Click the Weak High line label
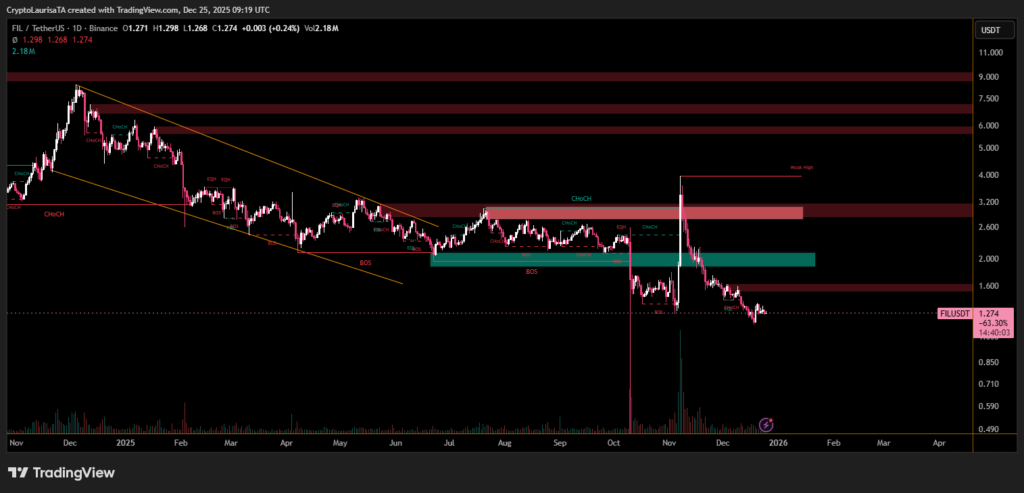The image size is (1024, 493). coord(801,168)
